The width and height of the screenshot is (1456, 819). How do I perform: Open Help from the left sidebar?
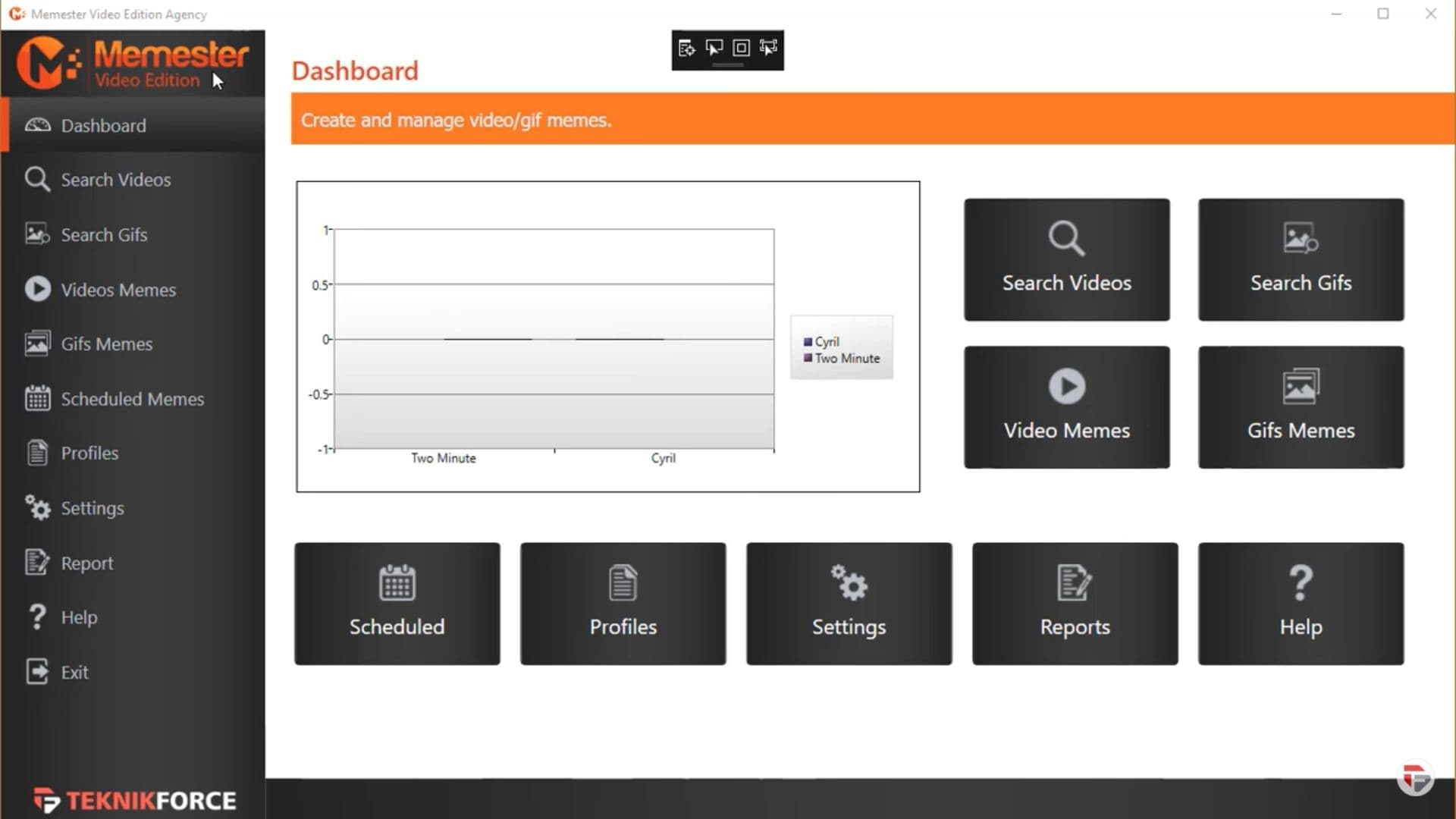tap(133, 617)
